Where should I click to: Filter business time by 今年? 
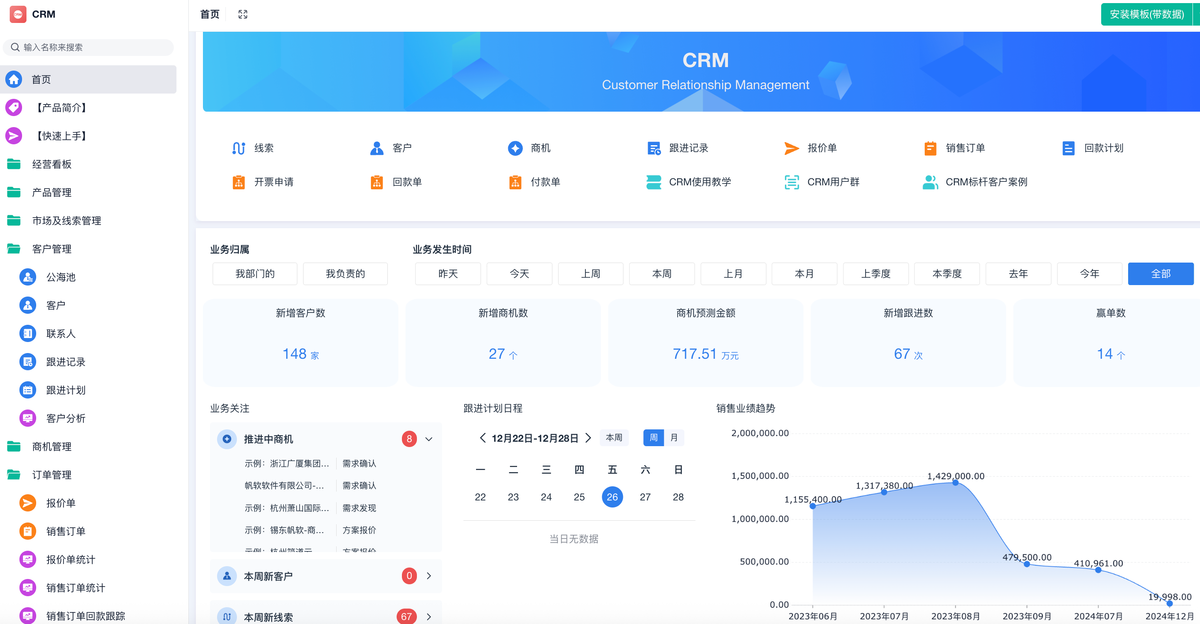(x=1090, y=274)
